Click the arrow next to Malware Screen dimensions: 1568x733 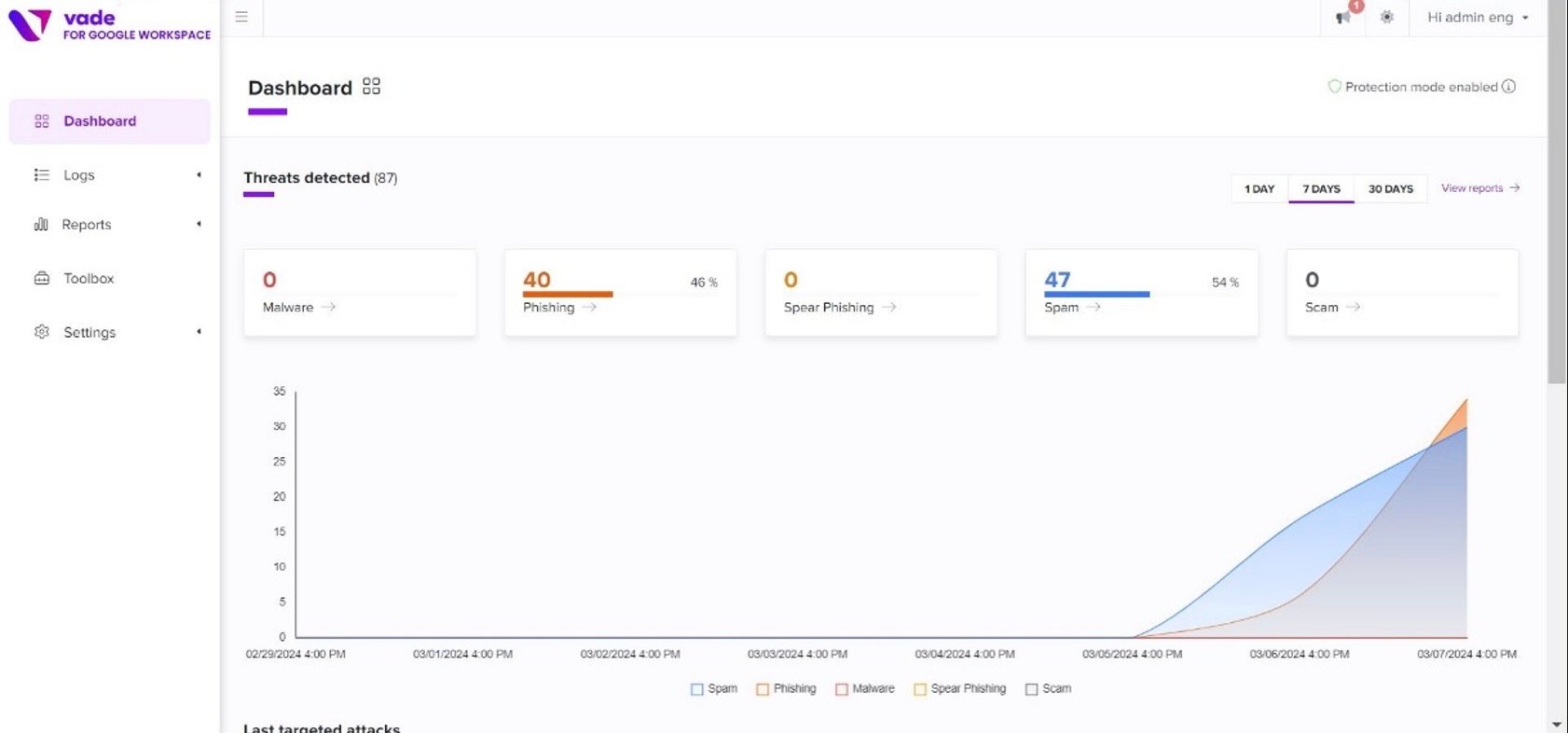(x=328, y=307)
